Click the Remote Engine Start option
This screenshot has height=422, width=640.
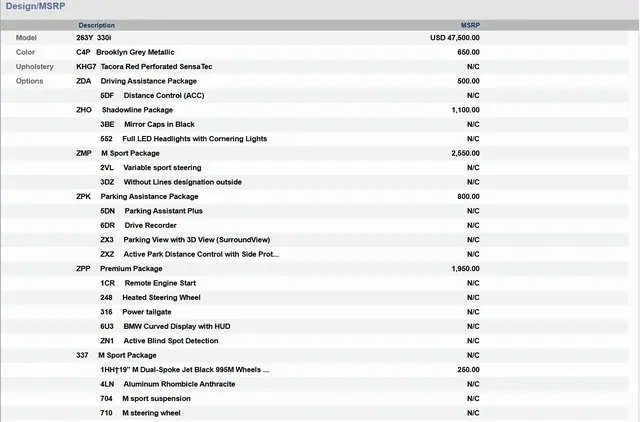(160, 284)
